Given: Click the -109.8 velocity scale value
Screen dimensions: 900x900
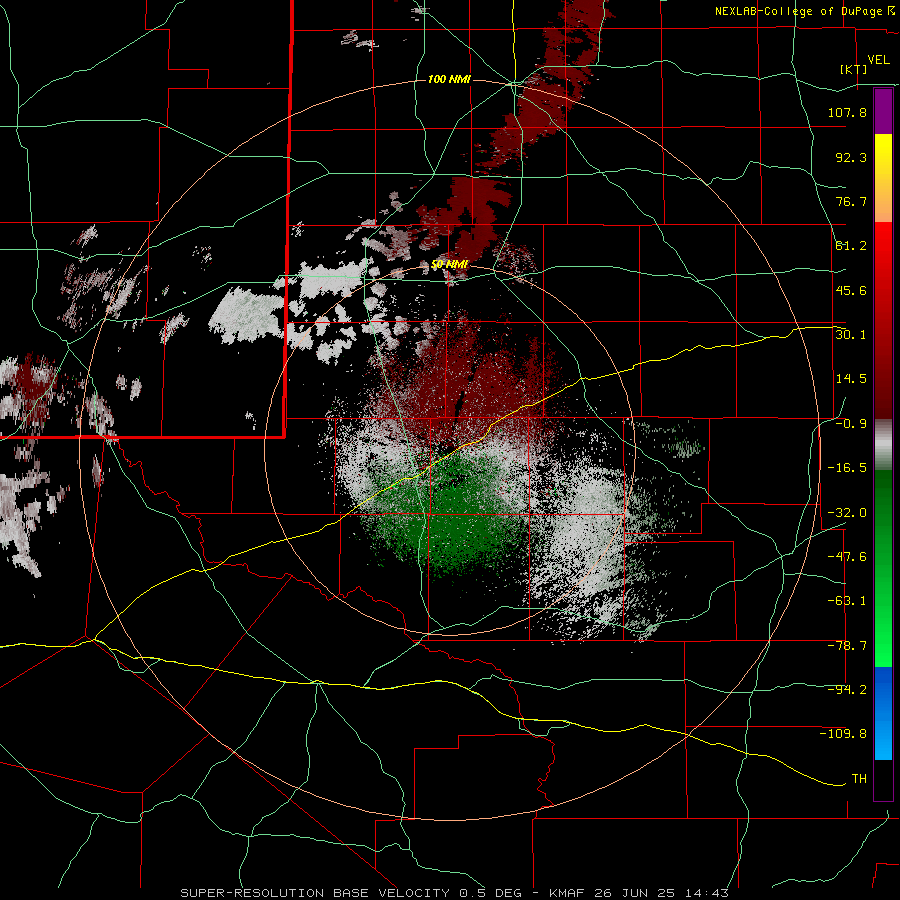Looking at the screenshot, I should pyautogui.click(x=843, y=734).
